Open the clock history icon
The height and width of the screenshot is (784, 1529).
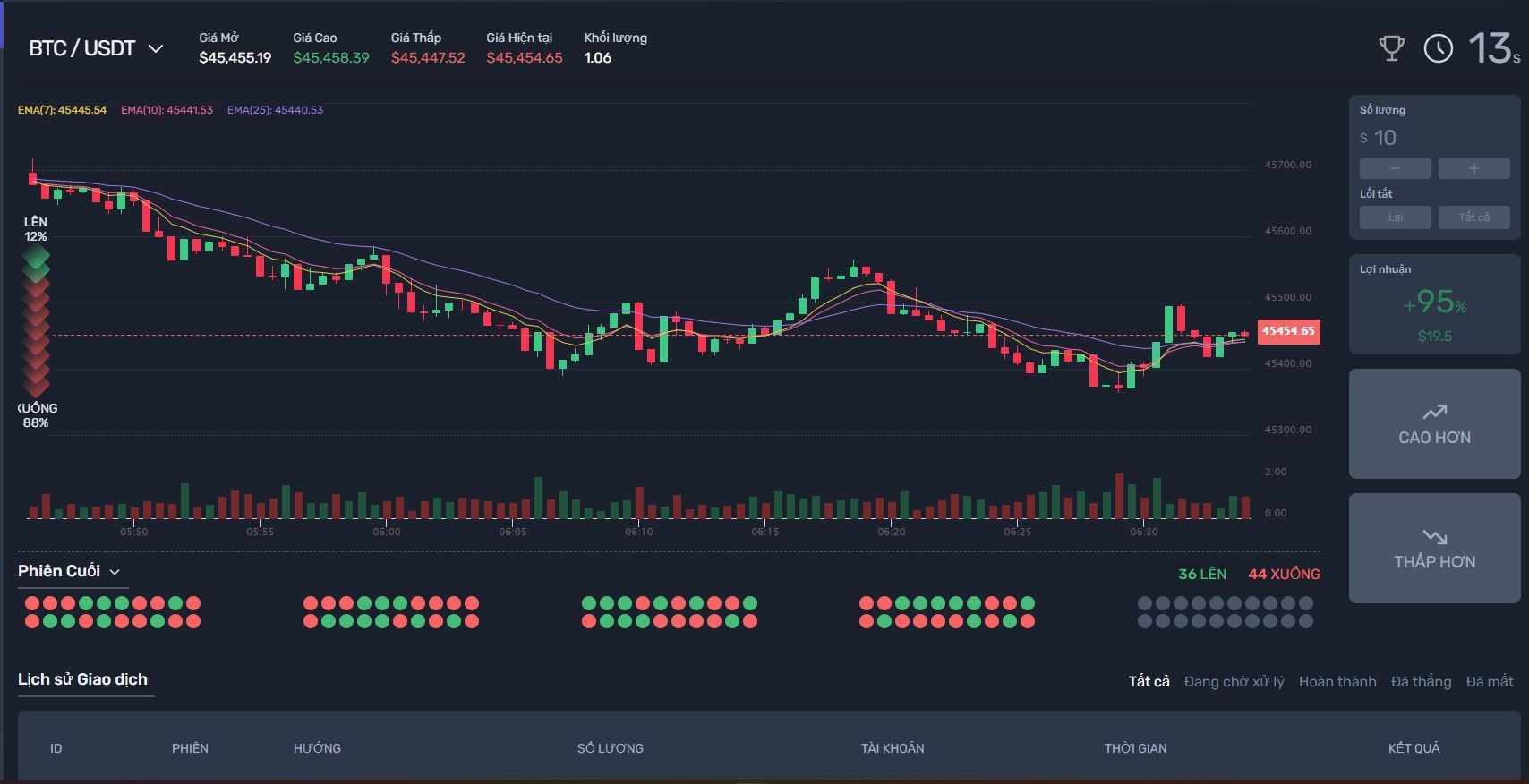1439,48
